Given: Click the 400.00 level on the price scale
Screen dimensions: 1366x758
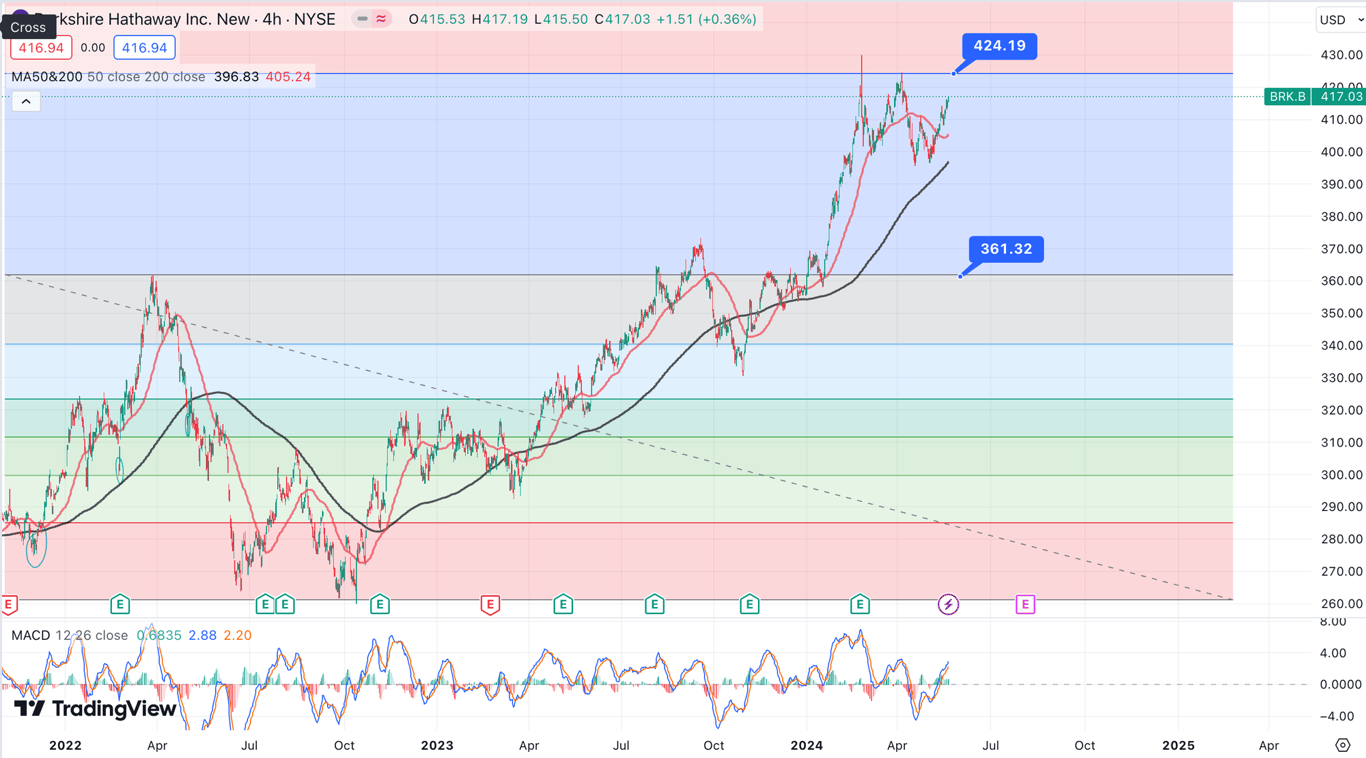Looking at the screenshot, I should click(x=1341, y=152).
